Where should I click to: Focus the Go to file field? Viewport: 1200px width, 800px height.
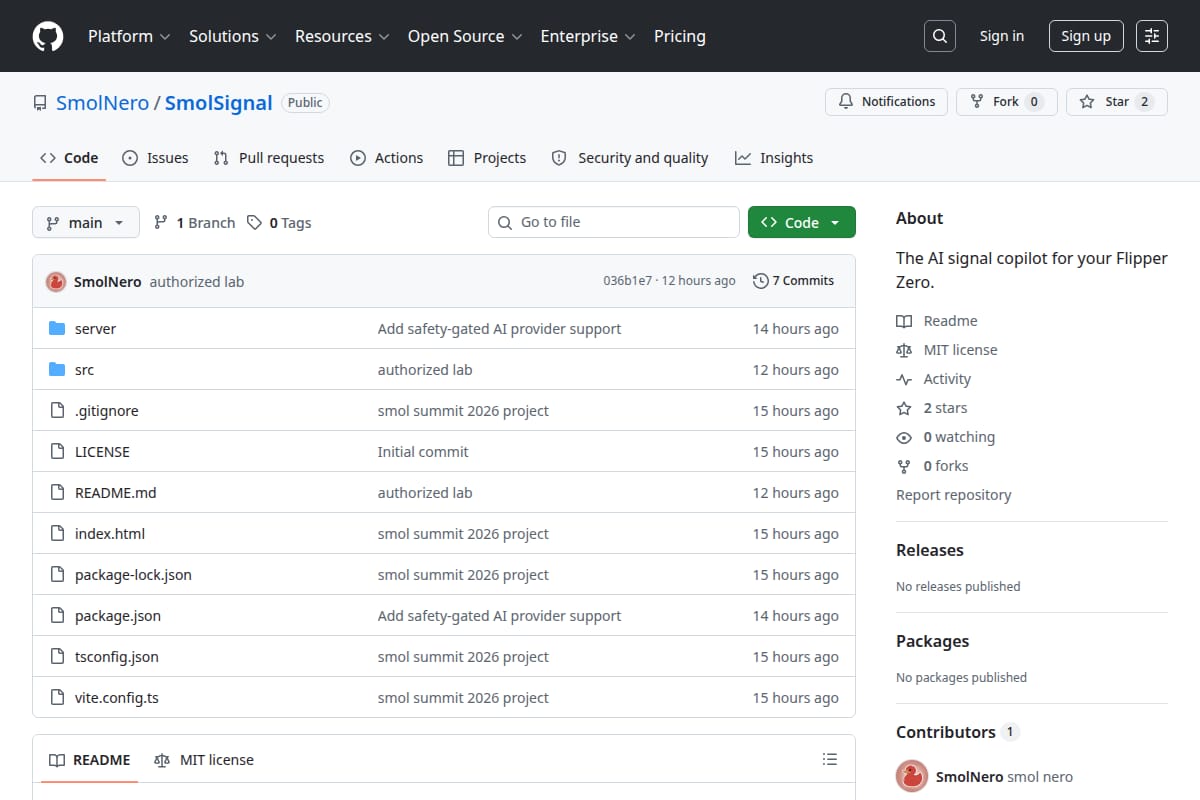(614, 222)
